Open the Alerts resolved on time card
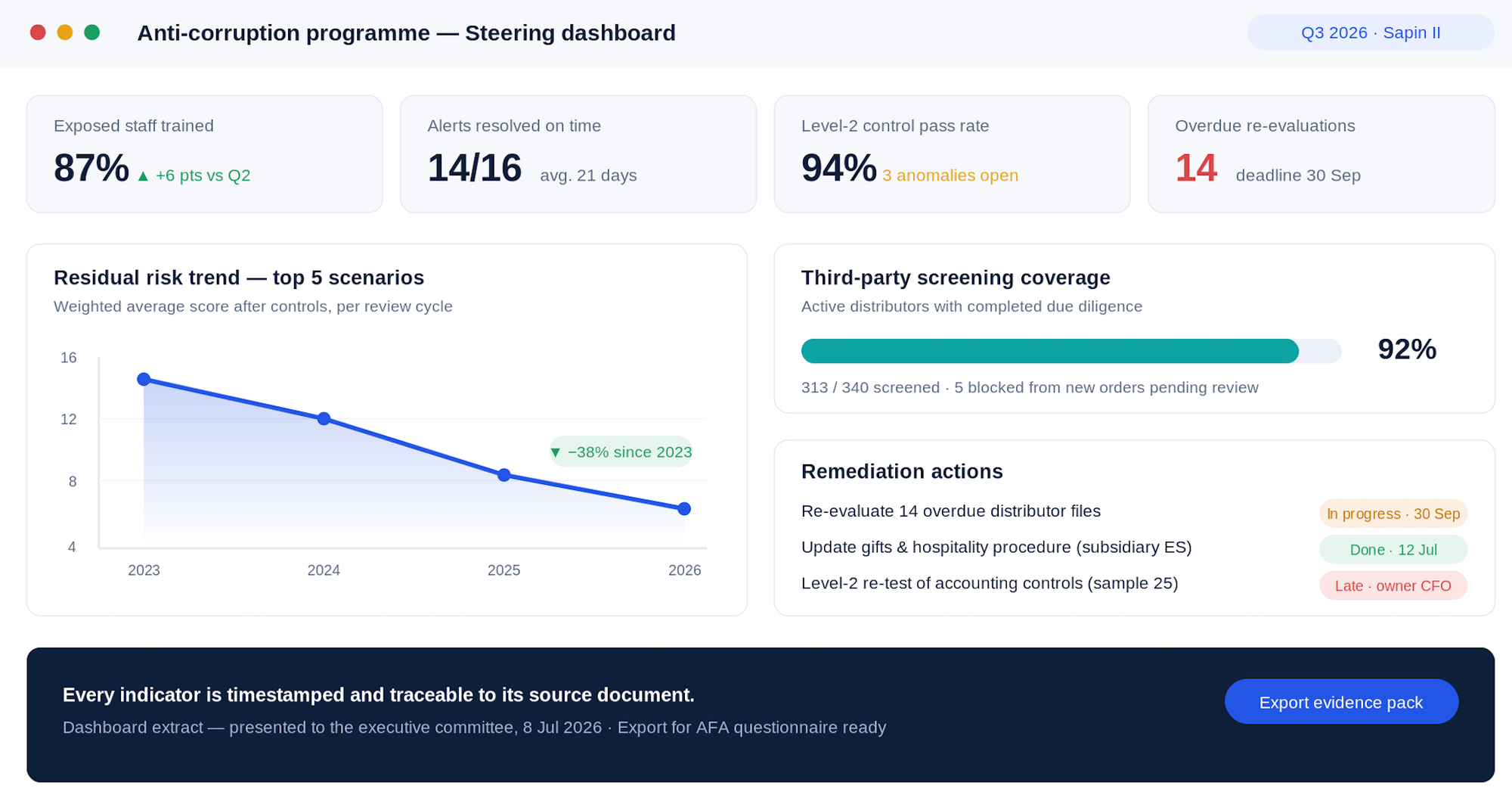 pyautogui.click(x=578, y=154)
